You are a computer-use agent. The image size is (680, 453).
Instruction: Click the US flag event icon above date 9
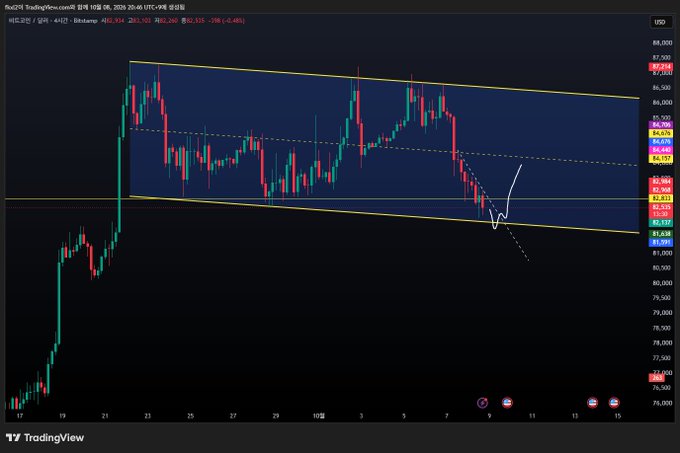point(507,403)
